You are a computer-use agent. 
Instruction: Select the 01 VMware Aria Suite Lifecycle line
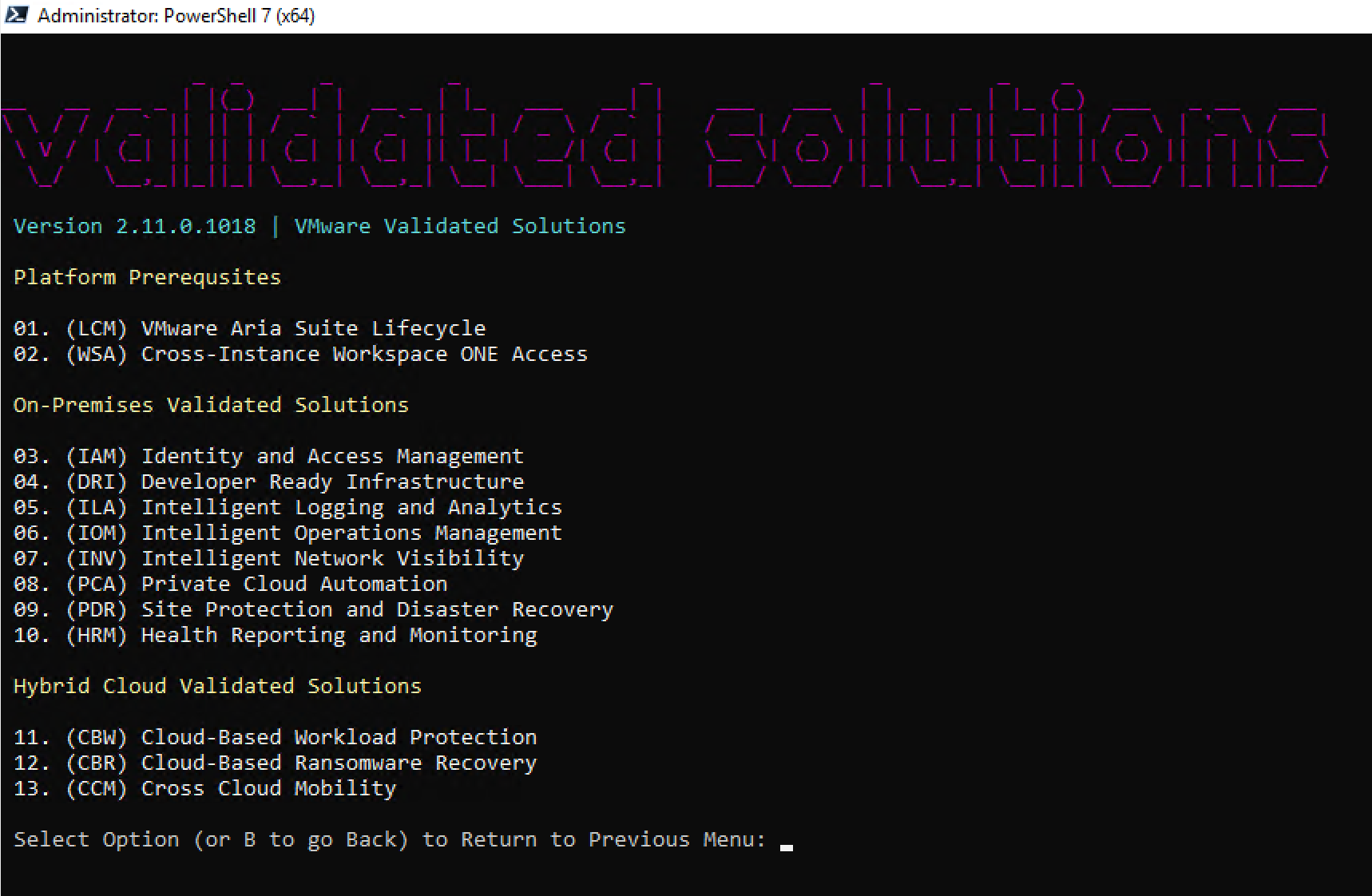[249, 329]
